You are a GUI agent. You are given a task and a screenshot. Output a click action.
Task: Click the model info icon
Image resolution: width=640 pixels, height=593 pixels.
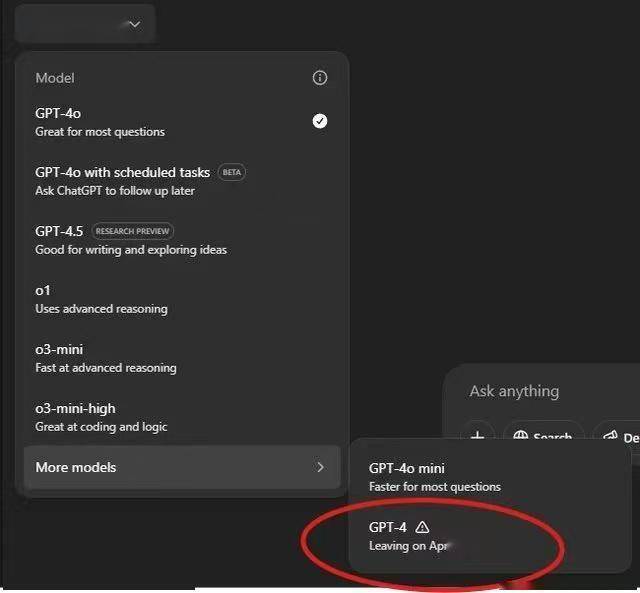point(320,78)
